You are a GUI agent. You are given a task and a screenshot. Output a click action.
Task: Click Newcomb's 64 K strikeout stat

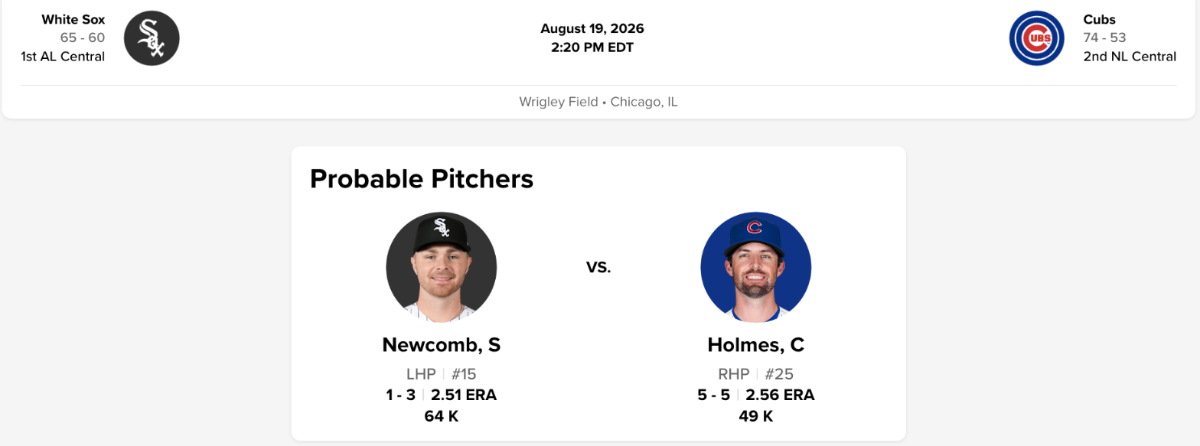(441, 416)
